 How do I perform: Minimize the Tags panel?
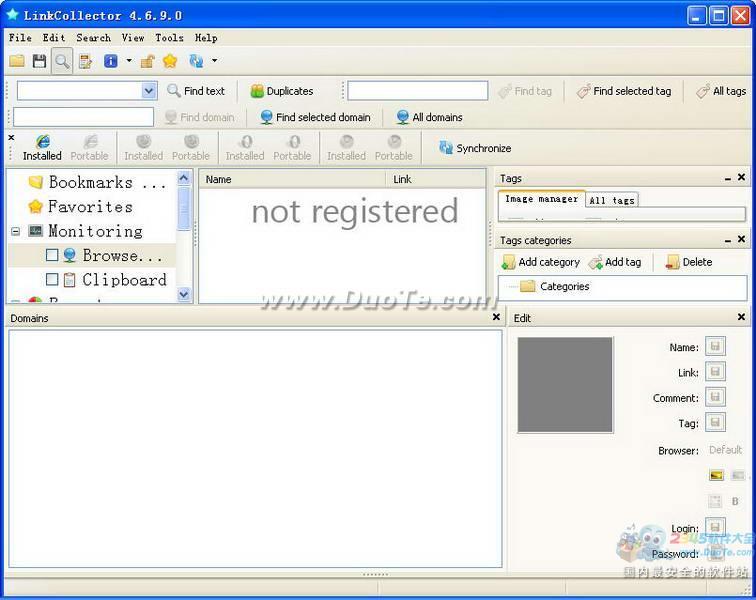tap(728, 179)
